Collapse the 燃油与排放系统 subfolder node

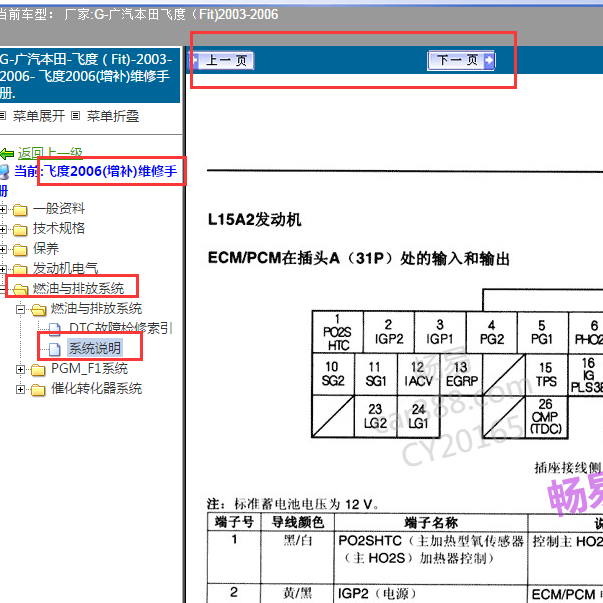pyautogui.click(x=20, y=309)
